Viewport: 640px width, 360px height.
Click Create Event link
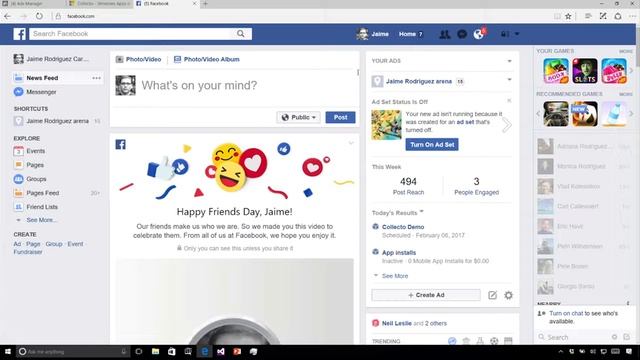point(75,244)
